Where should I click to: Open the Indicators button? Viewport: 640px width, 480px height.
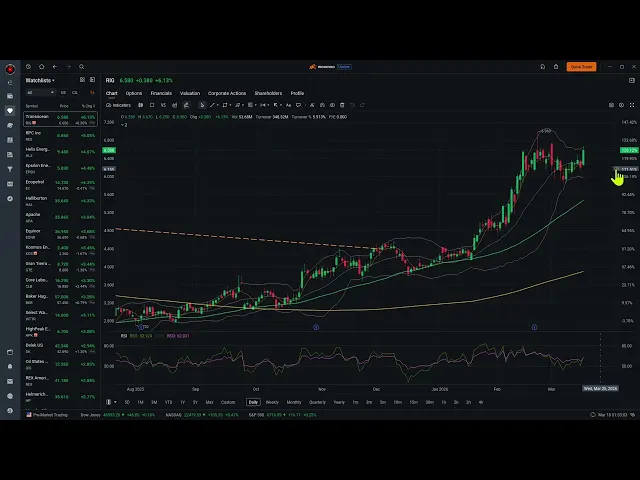tap(118, 105)
